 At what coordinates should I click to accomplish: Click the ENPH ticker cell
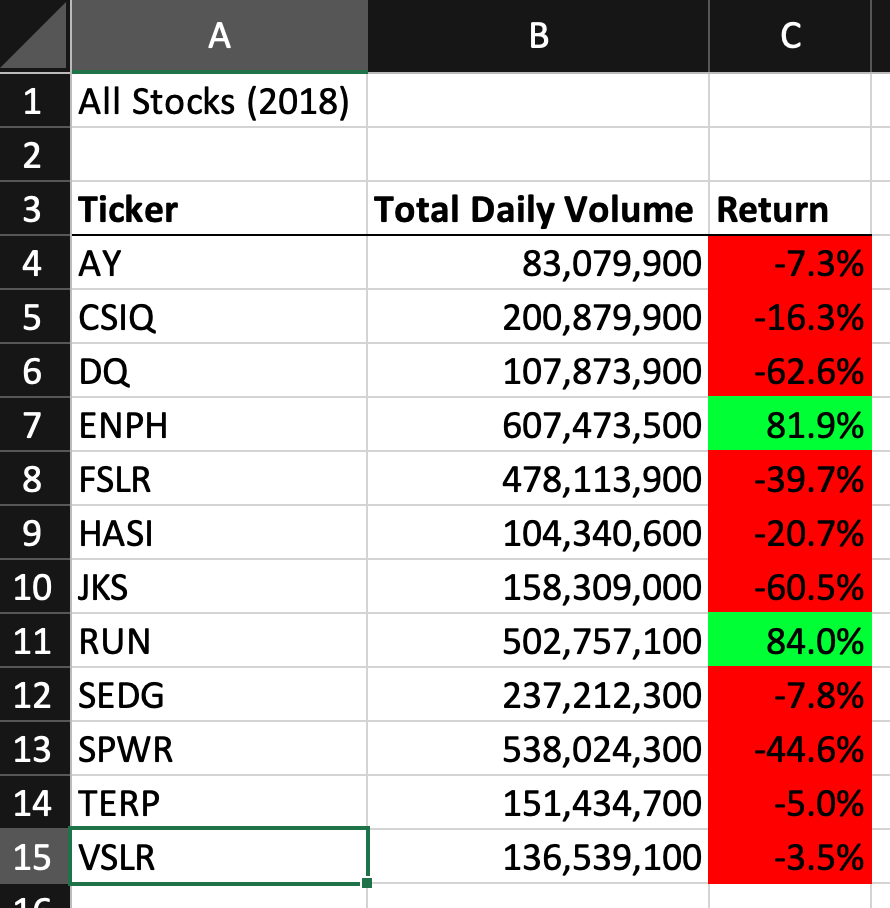[x=218, y=424]
